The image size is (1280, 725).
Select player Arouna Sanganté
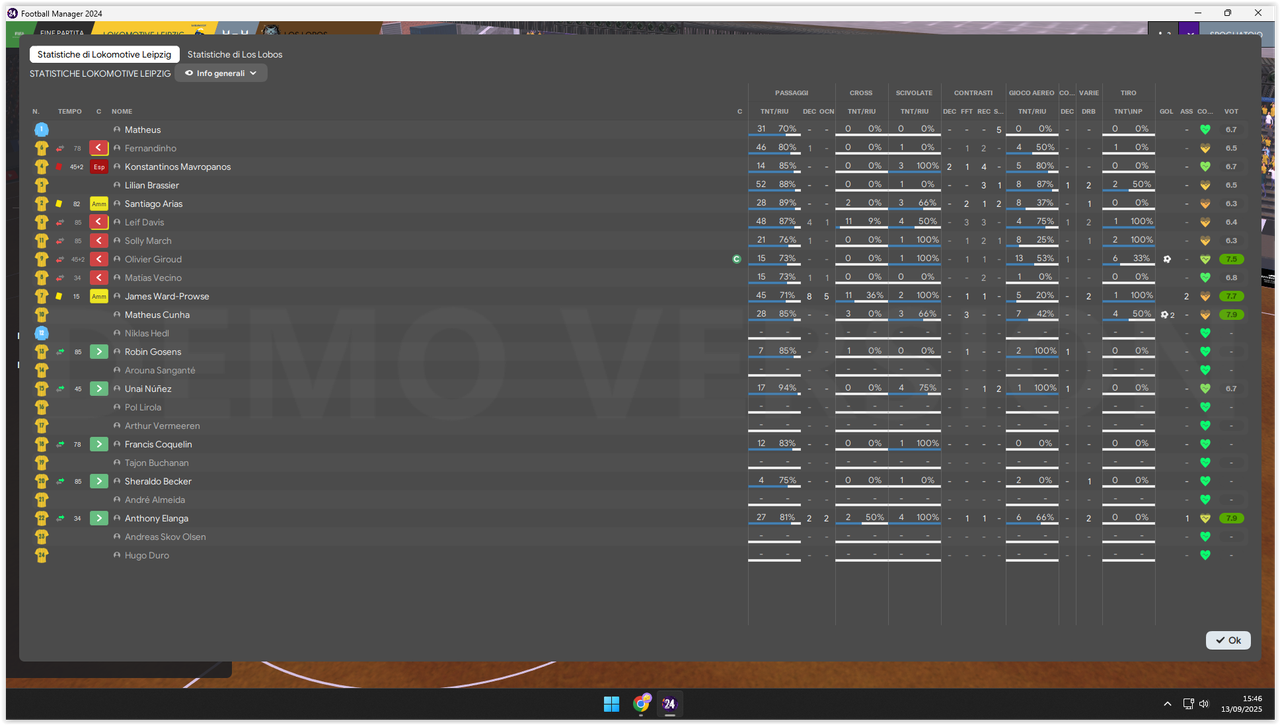(x=160, y=370)
